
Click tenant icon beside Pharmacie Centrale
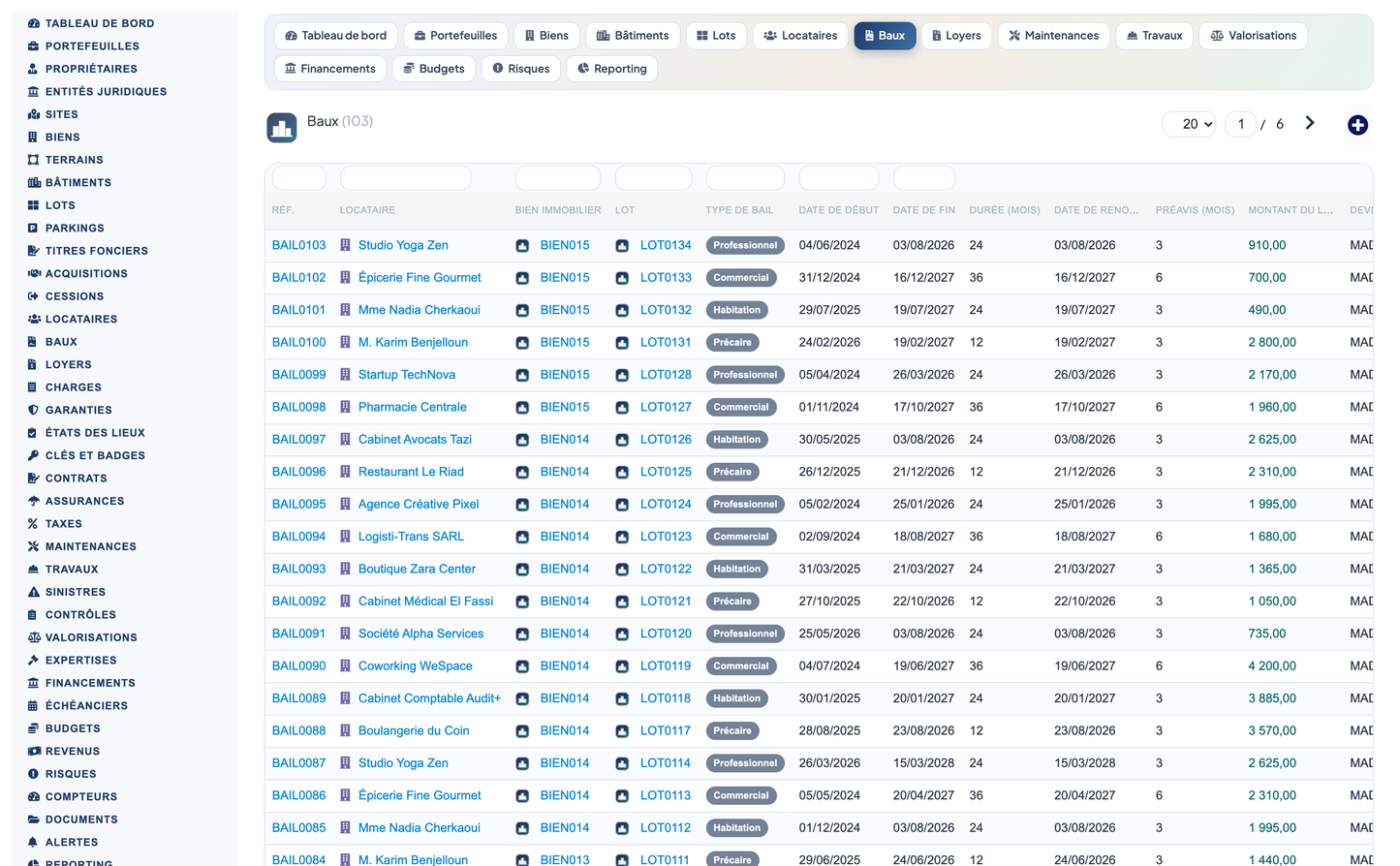tap(345, 407)
